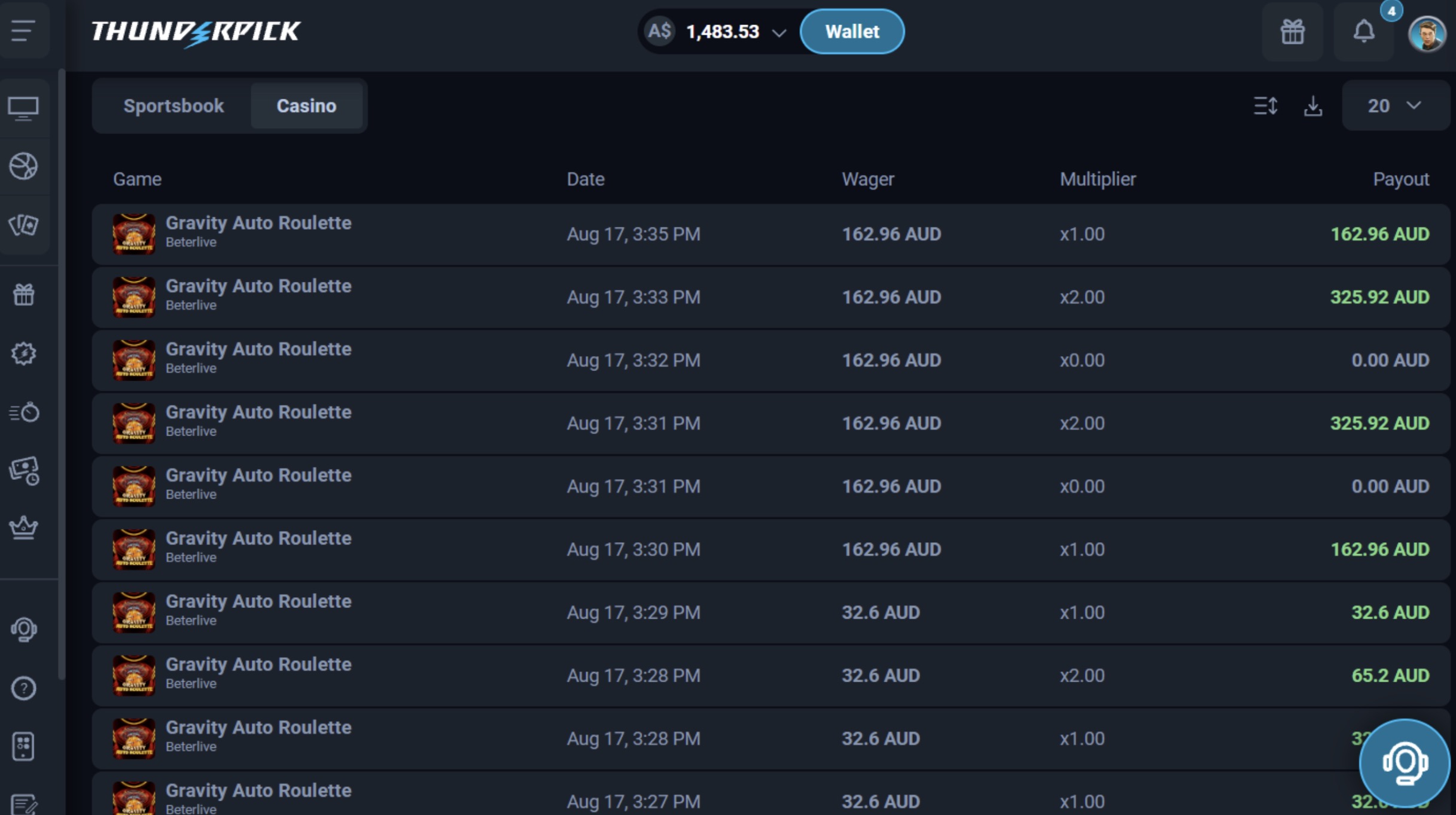
Task: Open the notifications bell
Action: point(1364,32)
